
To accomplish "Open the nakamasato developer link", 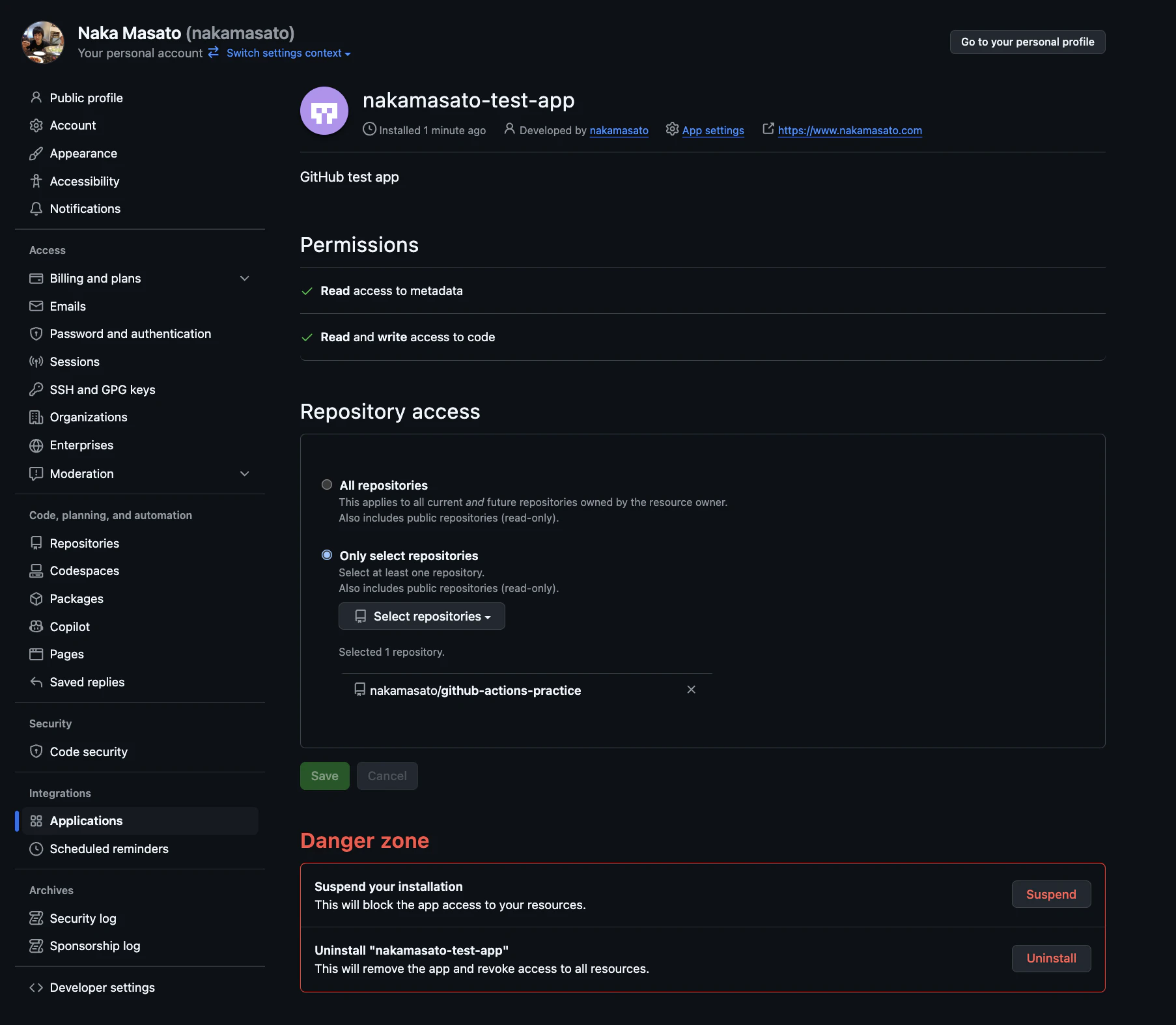I will tap(619, 130).
